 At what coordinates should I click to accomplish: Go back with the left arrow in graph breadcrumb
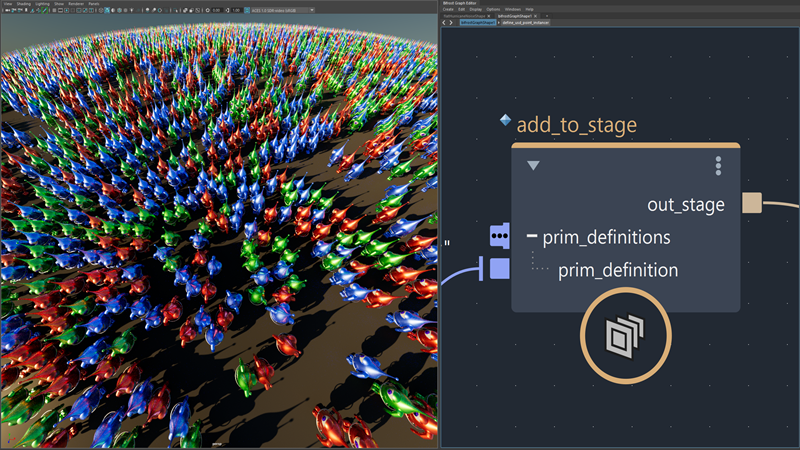point(446,22)
